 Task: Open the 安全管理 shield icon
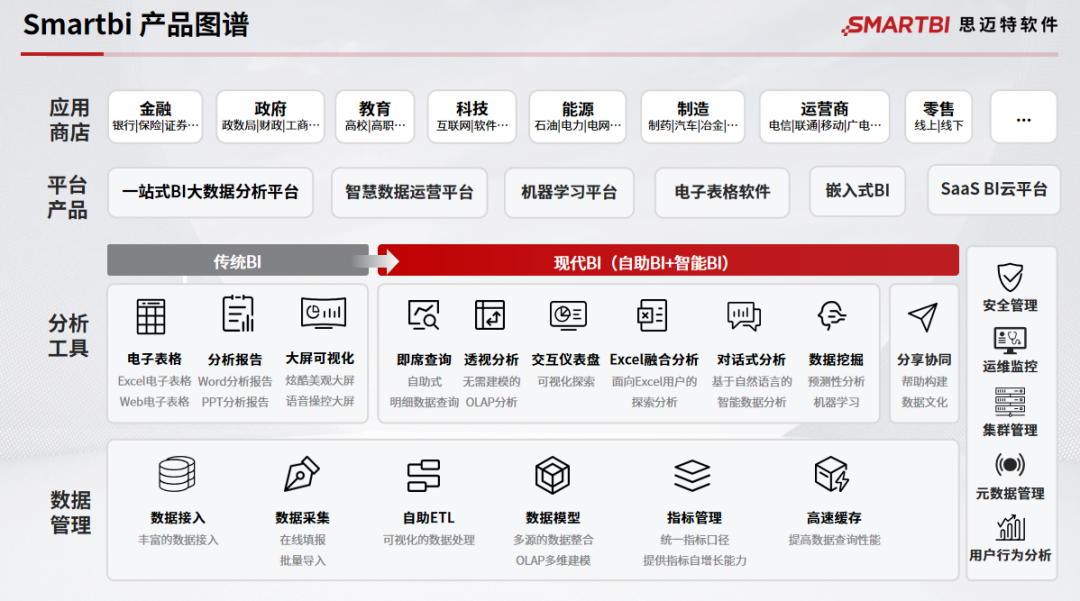coord(1010,279)
